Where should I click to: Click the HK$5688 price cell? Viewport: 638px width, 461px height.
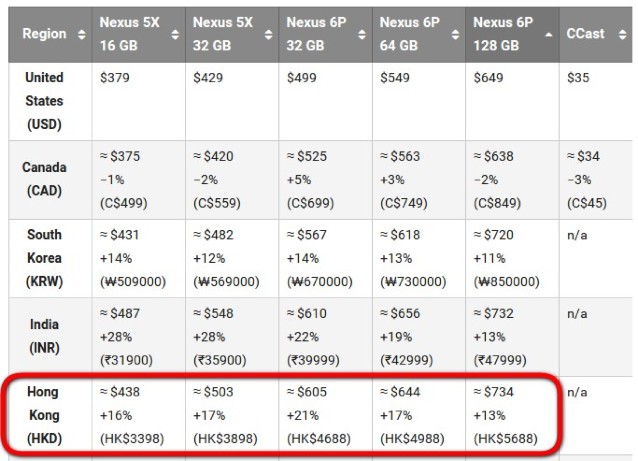click(505, 439)
